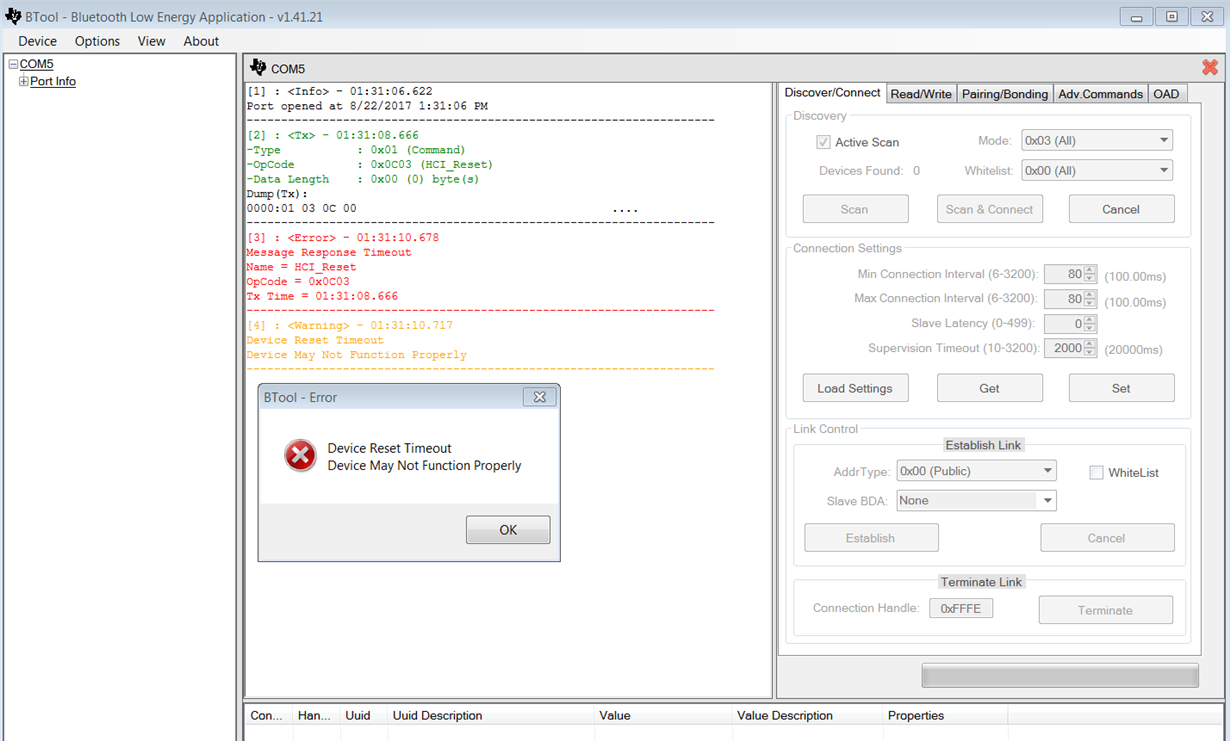
Task: Open the Options menu
Action: tap(97, 41)
